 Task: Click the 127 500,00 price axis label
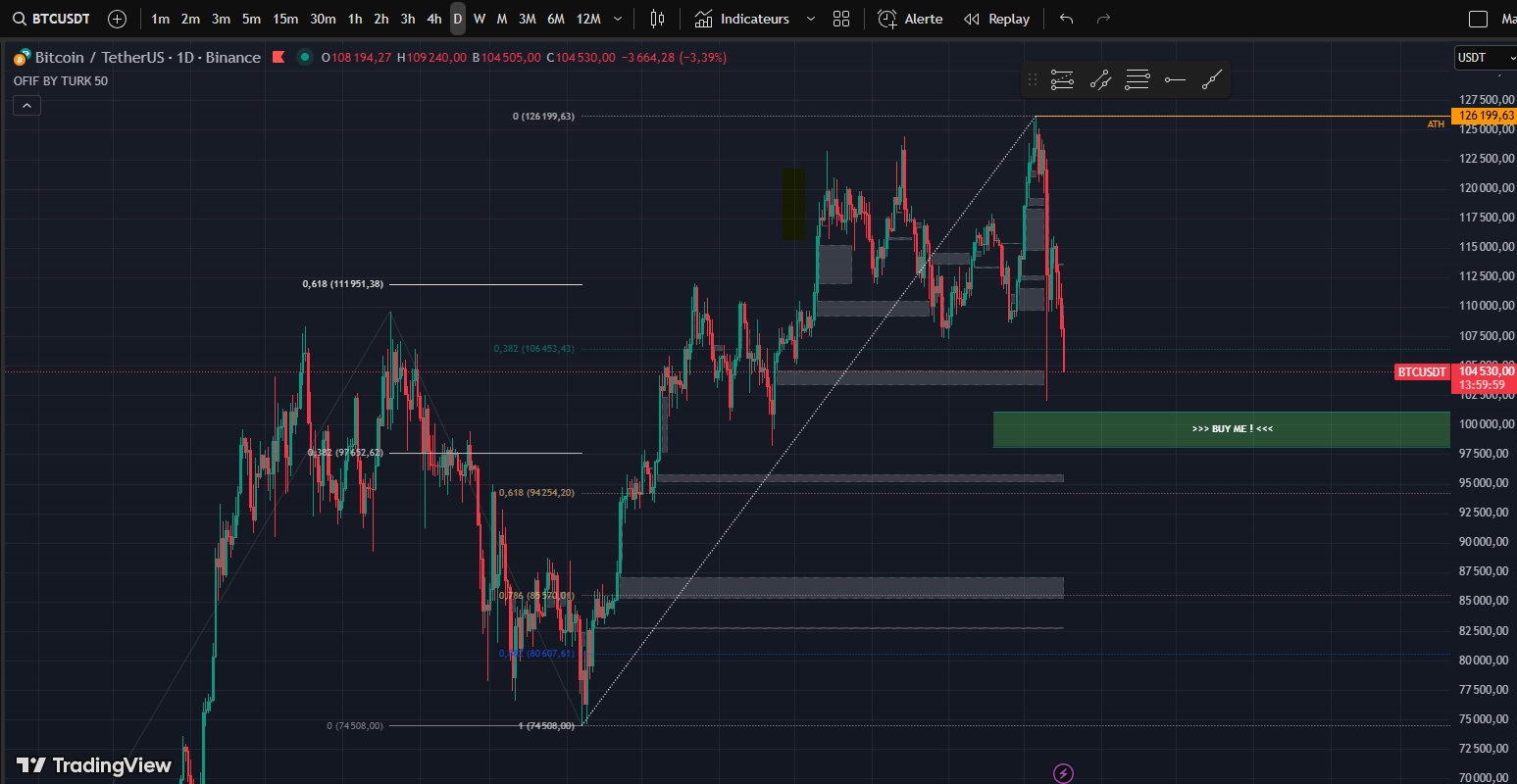[x=1486, y=100]
